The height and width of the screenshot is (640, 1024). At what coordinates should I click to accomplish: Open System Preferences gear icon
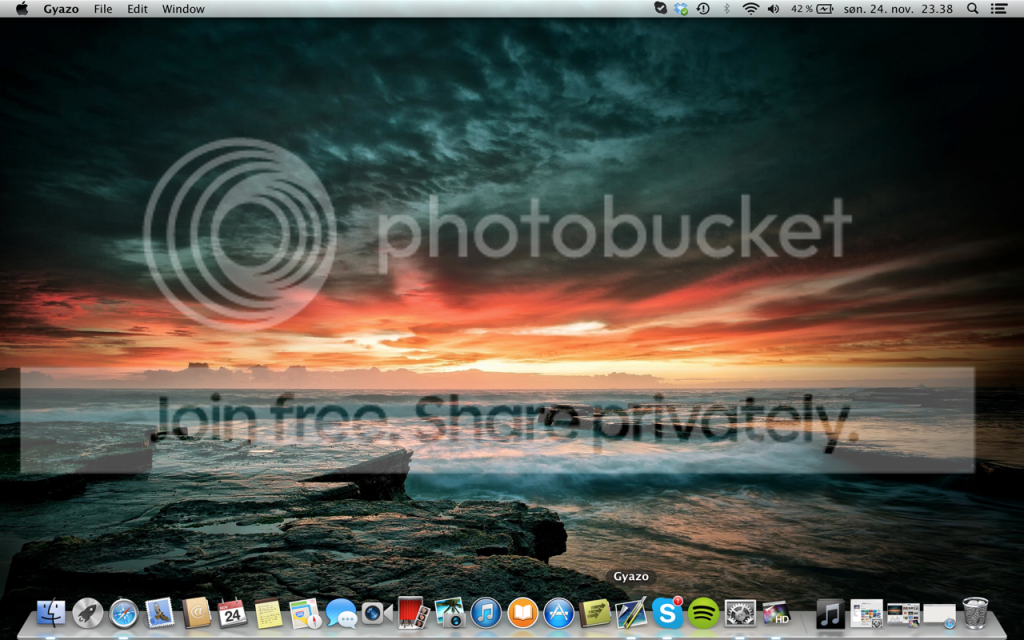740,613
